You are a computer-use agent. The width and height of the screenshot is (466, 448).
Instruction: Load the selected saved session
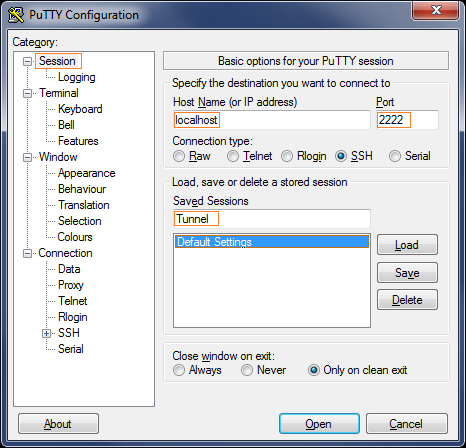407,245
